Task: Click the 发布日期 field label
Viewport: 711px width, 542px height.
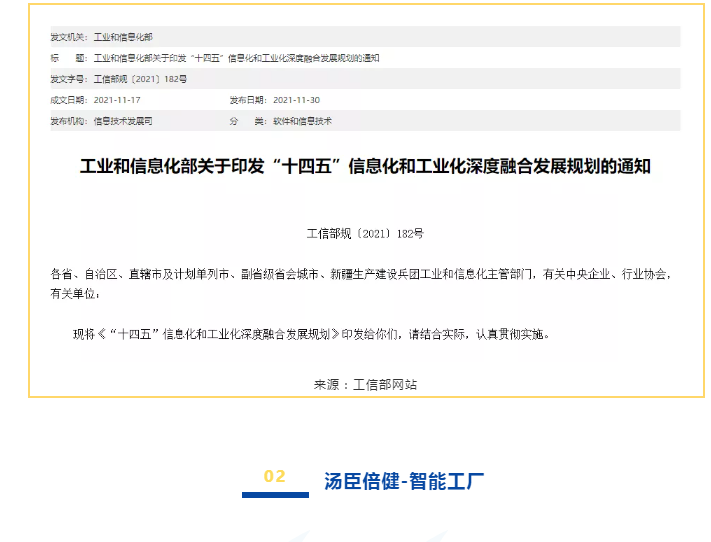Action: pos(248,100)
